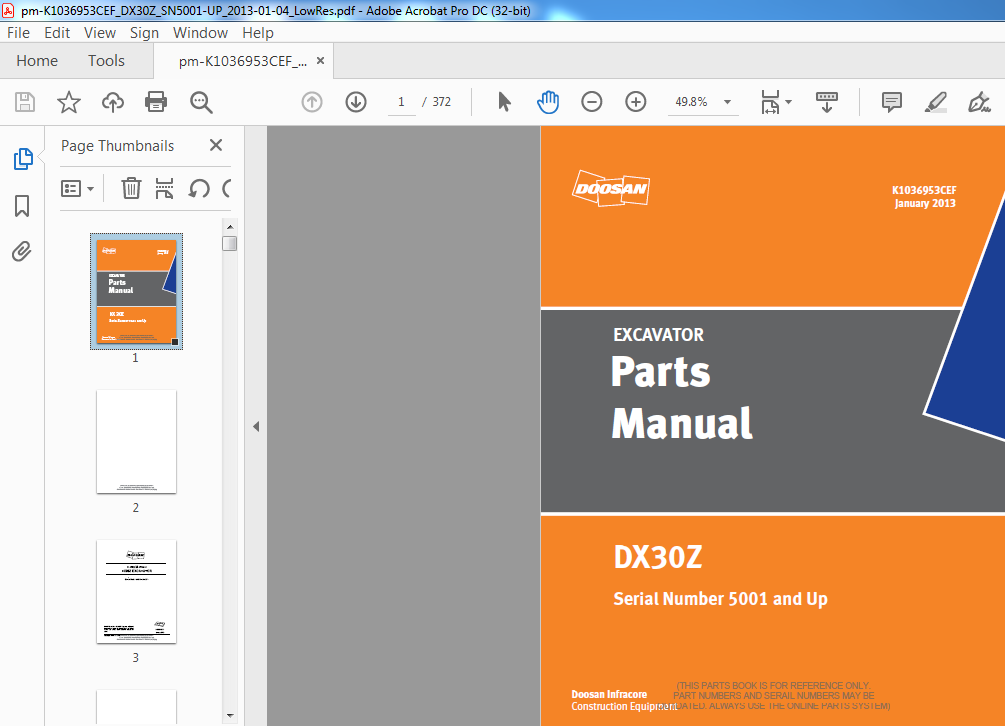Click the 'Parts' title word
Screen dimensions: 1005x726
click(661, 372)
